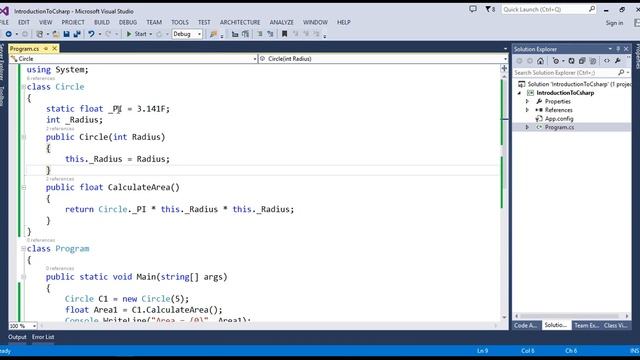Viewport: 640px width, 360px height.
Task: Click Collapse All in Solution Explorer
Action: click(x=582, y=61)
